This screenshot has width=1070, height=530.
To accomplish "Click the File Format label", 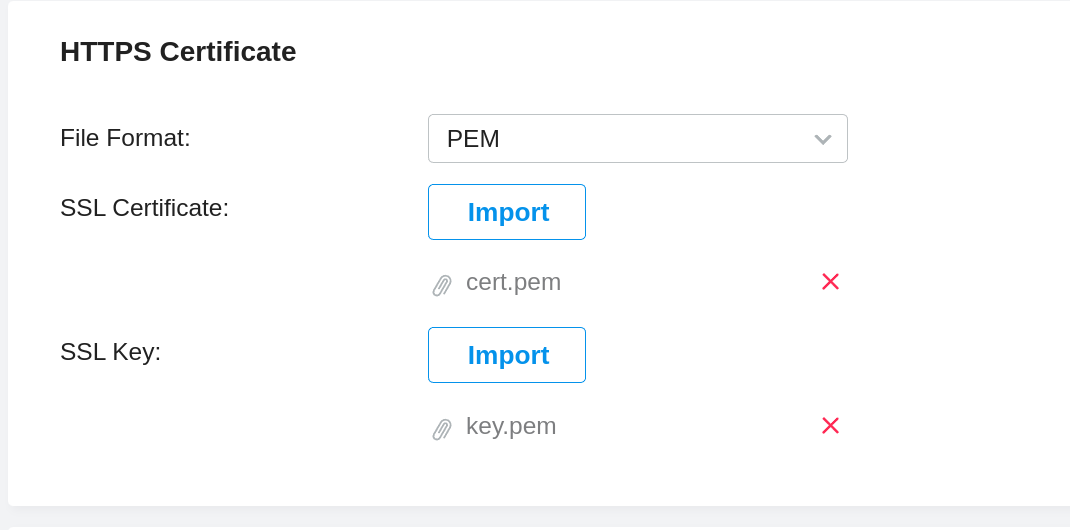I will tap(125, 138).
